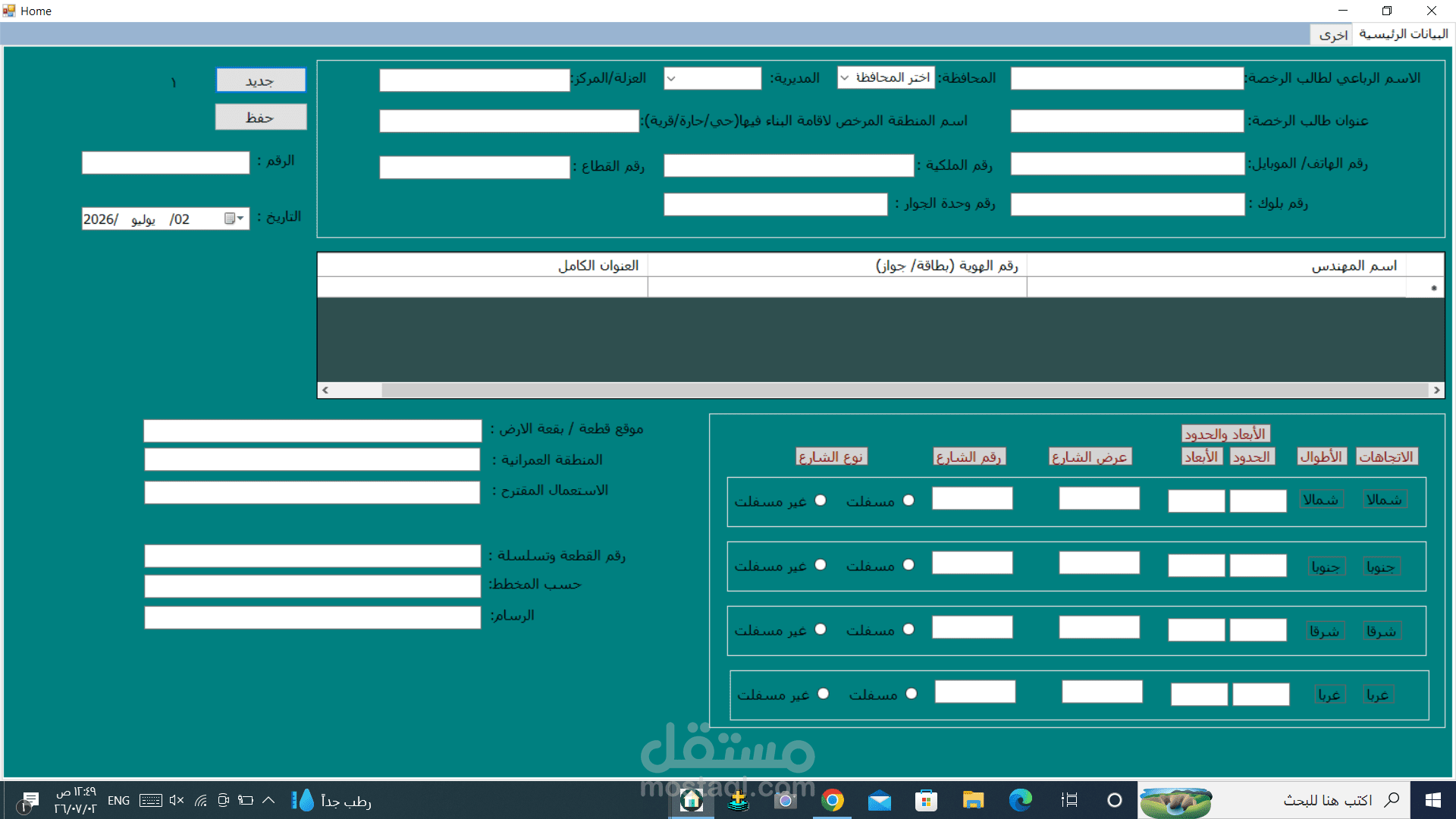1456x819 pixels.
Task: Click the street width field in شمالا row
Action: pos(1099,498)
